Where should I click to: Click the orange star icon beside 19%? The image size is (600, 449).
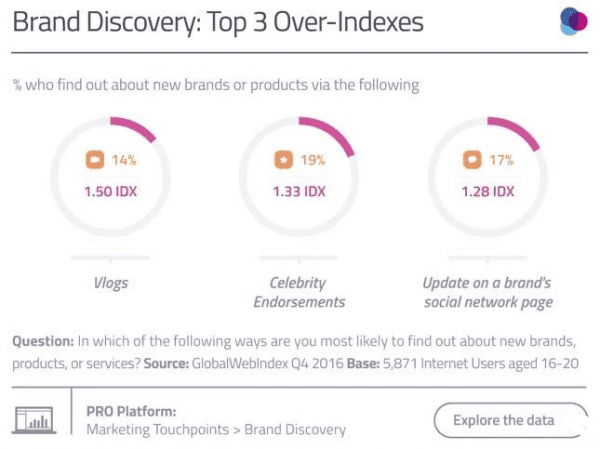282,159
